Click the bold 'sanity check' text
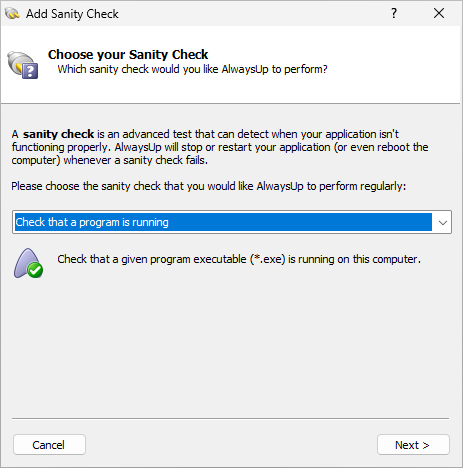The image size is (463, 468). pyautogui.click(x=58, y=134)
